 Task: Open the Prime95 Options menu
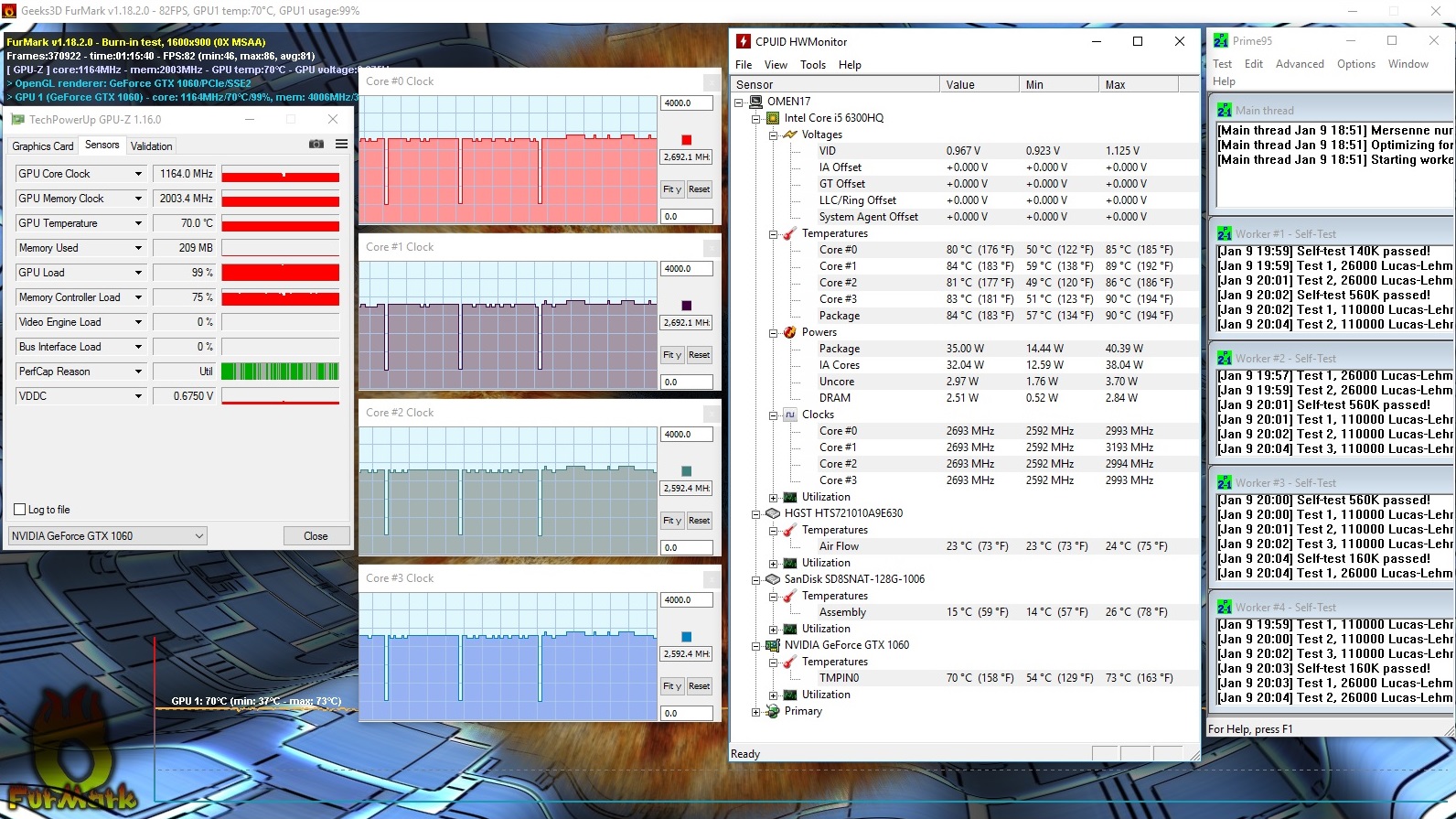(x=1355, y=64)
